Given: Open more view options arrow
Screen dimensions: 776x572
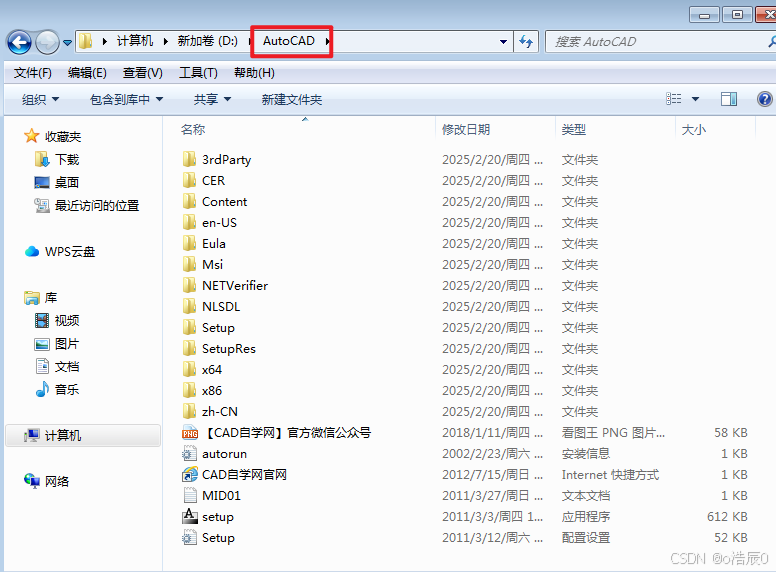Looking at the screenshot, I should (x=695, y=99).
